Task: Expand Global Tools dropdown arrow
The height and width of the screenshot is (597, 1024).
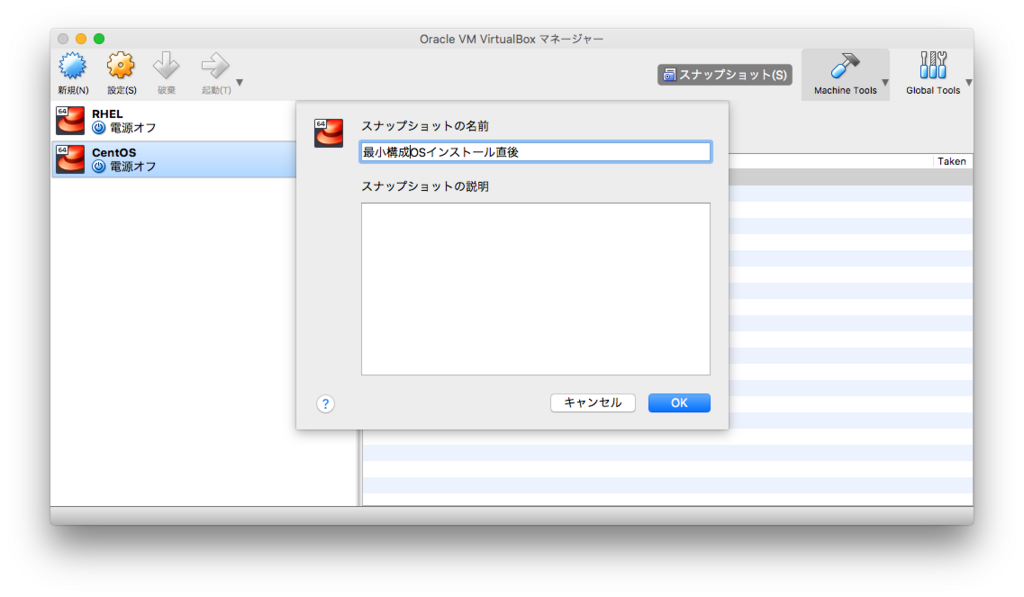Action: pos(969,82)
